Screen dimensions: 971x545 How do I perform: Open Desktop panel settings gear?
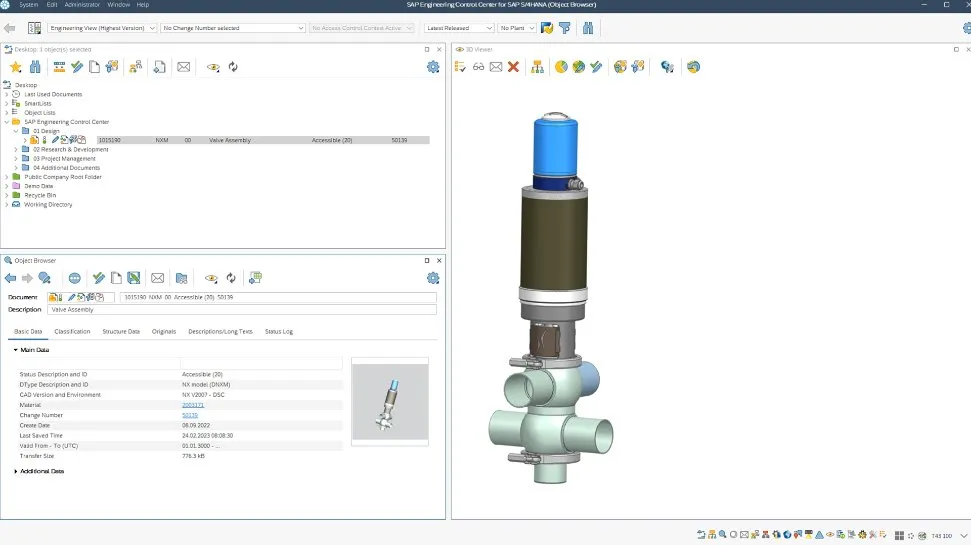pos(433,67)
